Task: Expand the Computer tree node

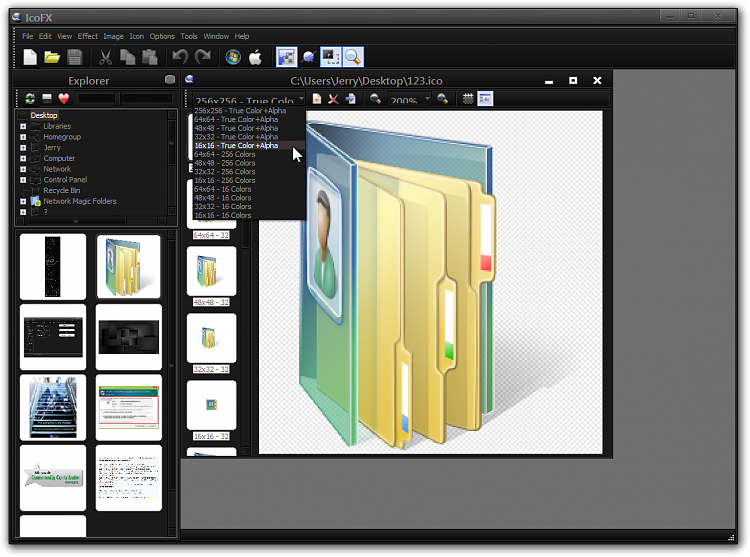Action: coord(23,159)
